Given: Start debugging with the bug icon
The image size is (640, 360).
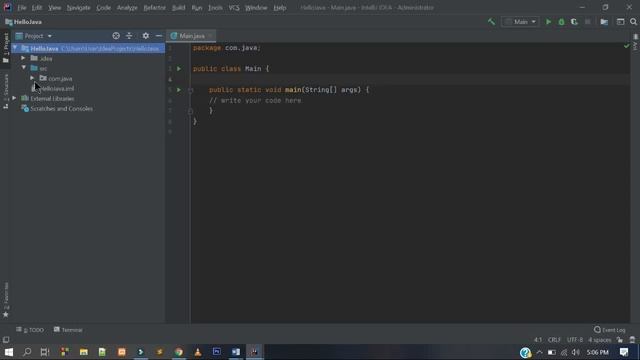Looking at the screenshot, I should coord(561,22).
